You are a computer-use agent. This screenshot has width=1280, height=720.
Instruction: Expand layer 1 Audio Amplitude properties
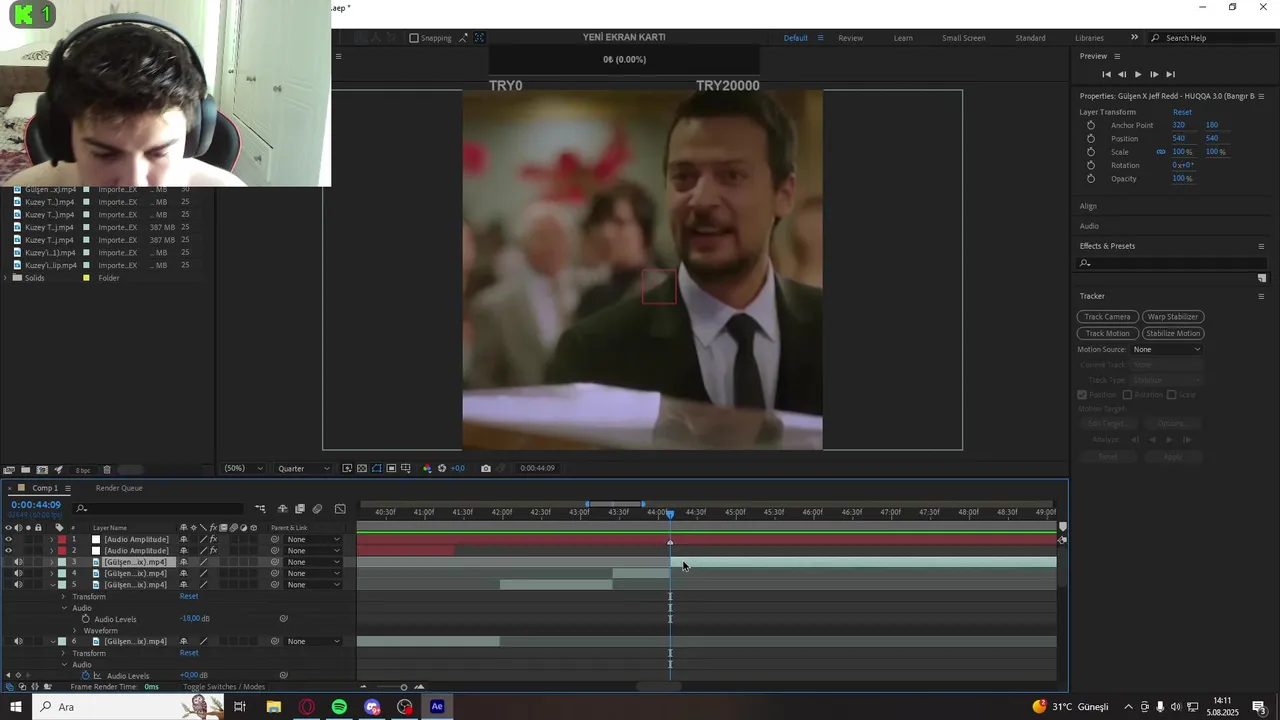pos(52,539)
